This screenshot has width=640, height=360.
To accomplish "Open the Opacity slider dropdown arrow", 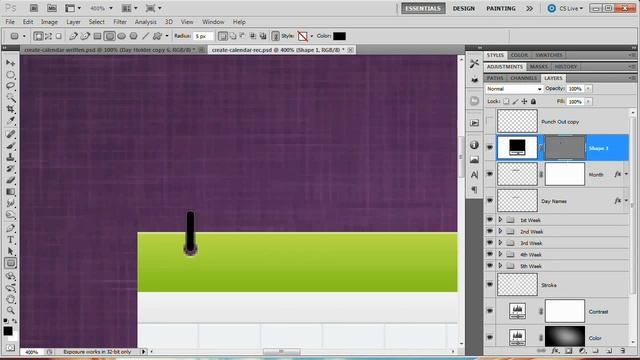I will click(588, 89).
